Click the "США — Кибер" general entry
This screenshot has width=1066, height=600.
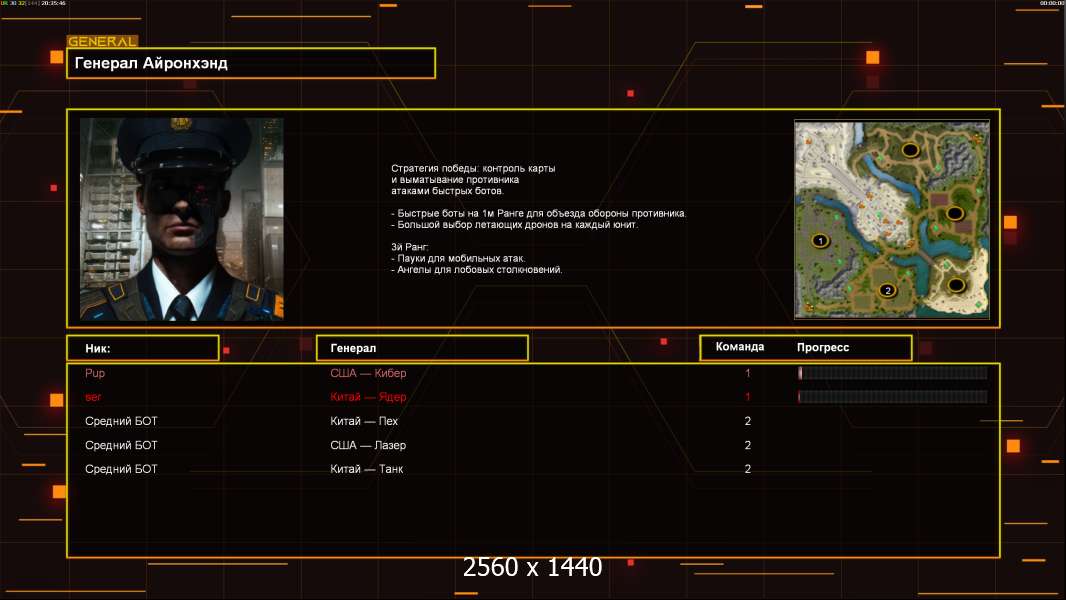[368, 373]
